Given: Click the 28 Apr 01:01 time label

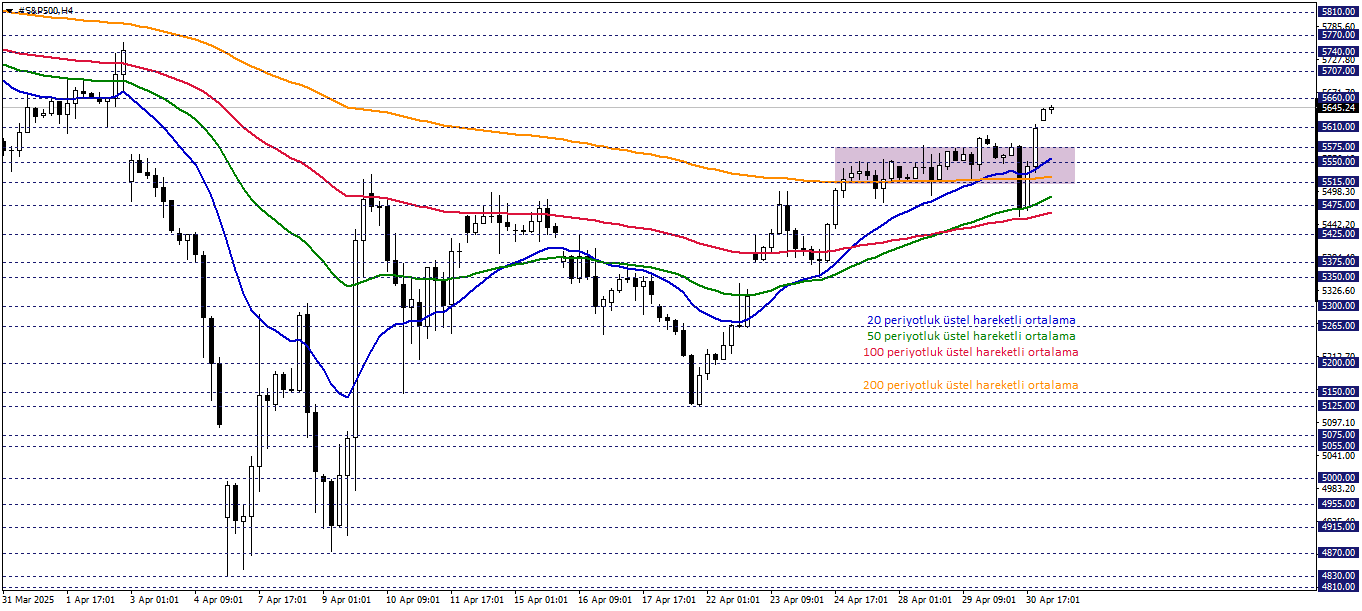Looking at the screenshot, I should [x=925, y=601].
